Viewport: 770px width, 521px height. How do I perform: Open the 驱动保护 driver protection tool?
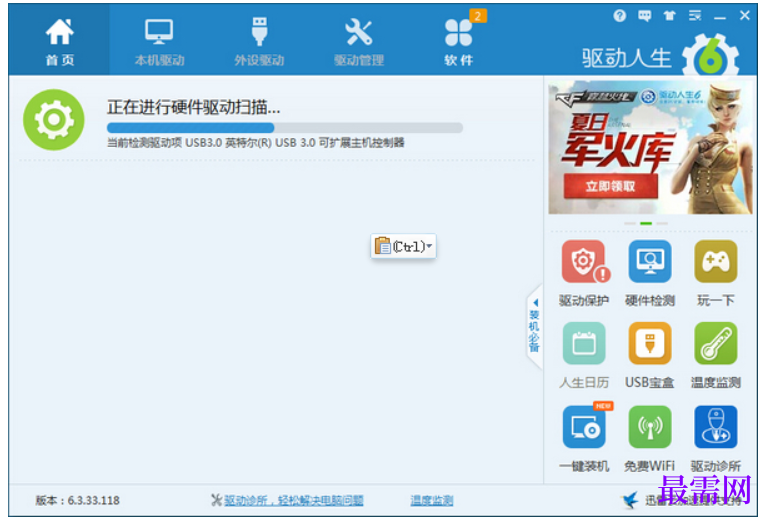(583, 262)
